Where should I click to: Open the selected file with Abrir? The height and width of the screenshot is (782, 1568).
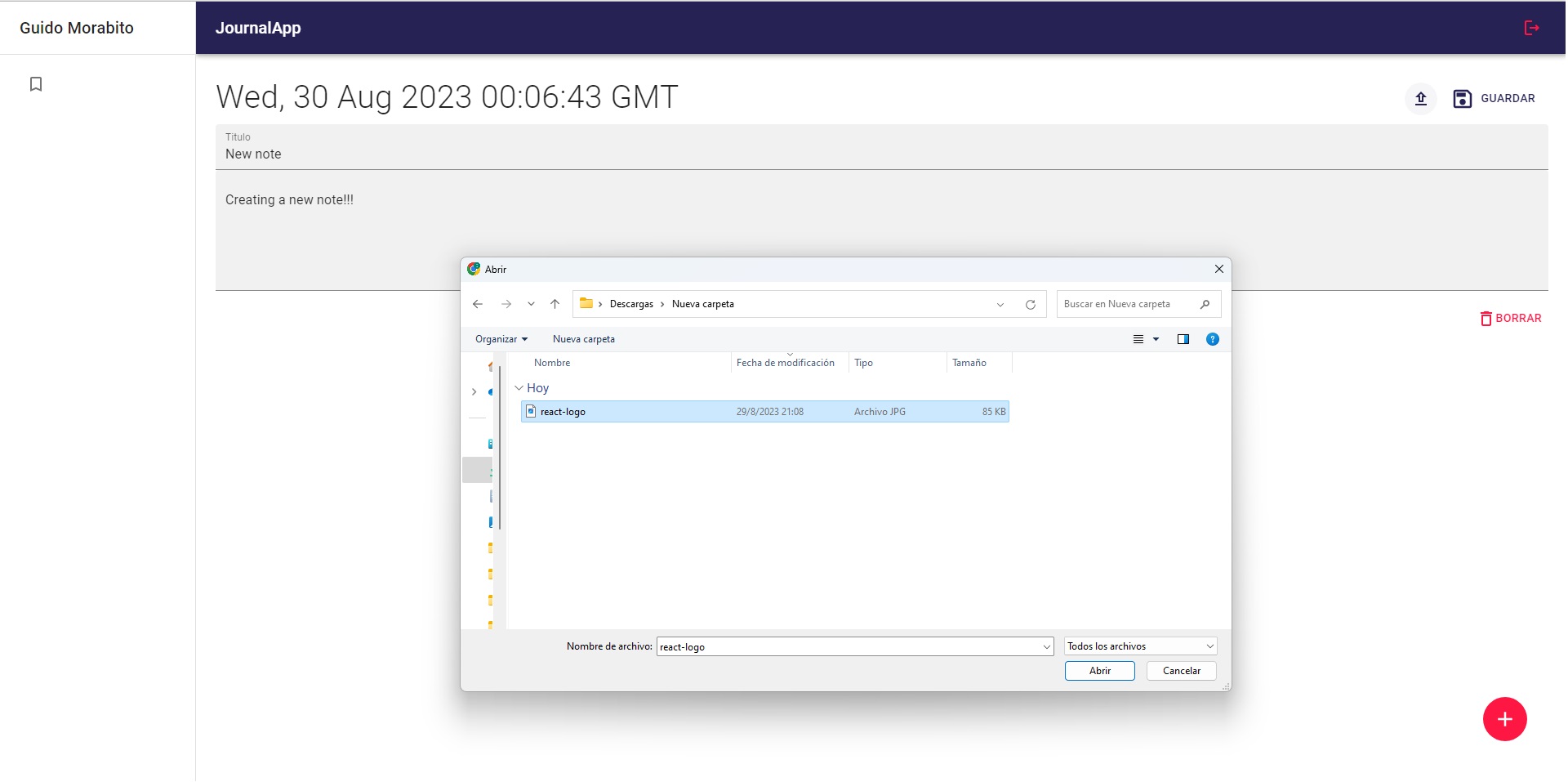click(1099, 670)
